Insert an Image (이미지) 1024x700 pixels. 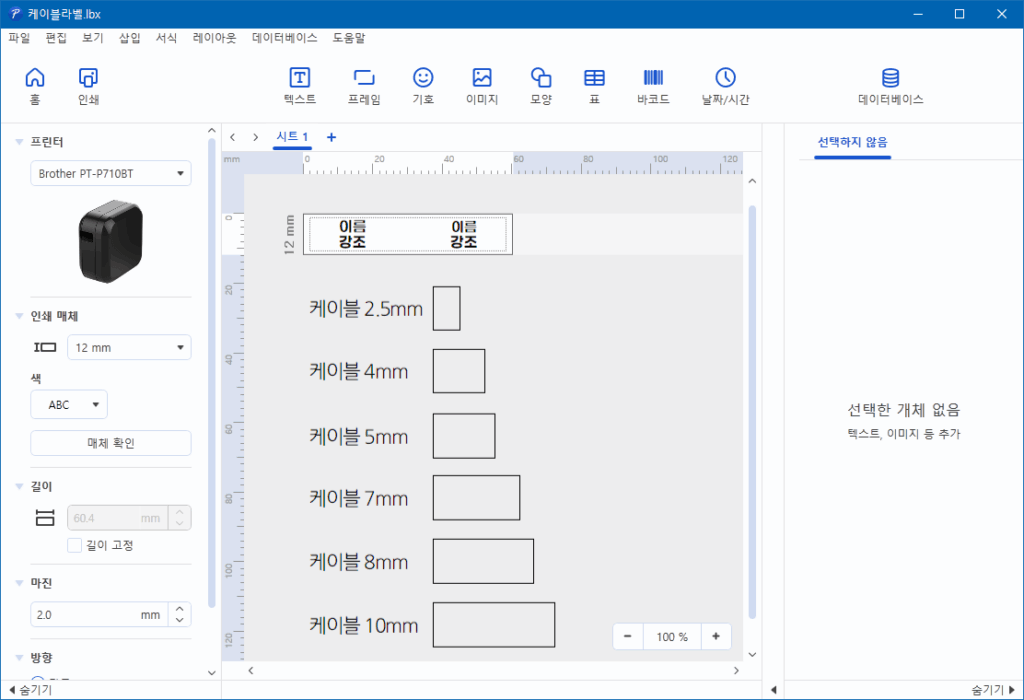[482, 79]
